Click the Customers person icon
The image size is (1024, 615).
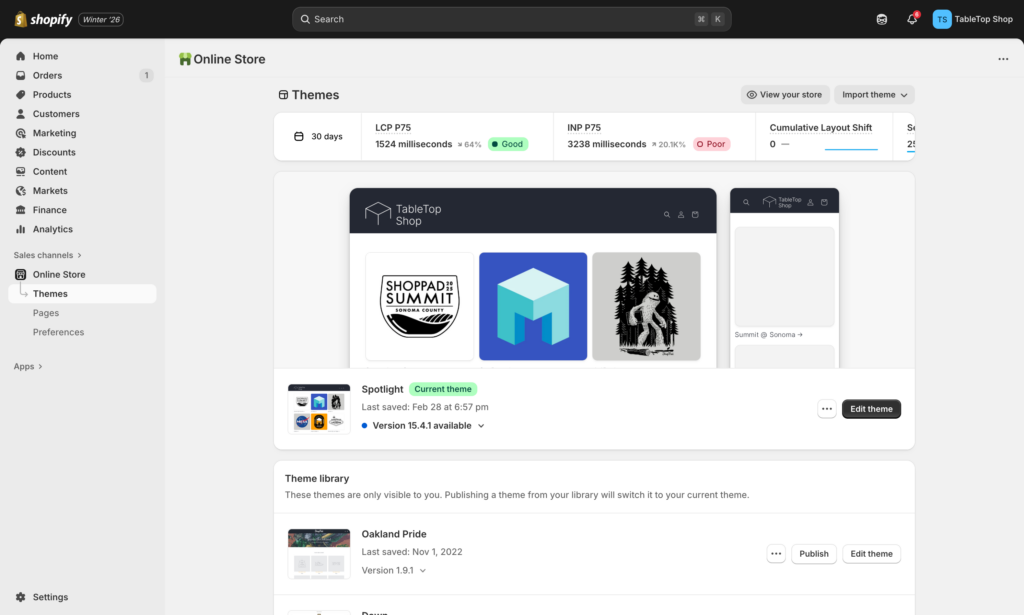(21, 114)
